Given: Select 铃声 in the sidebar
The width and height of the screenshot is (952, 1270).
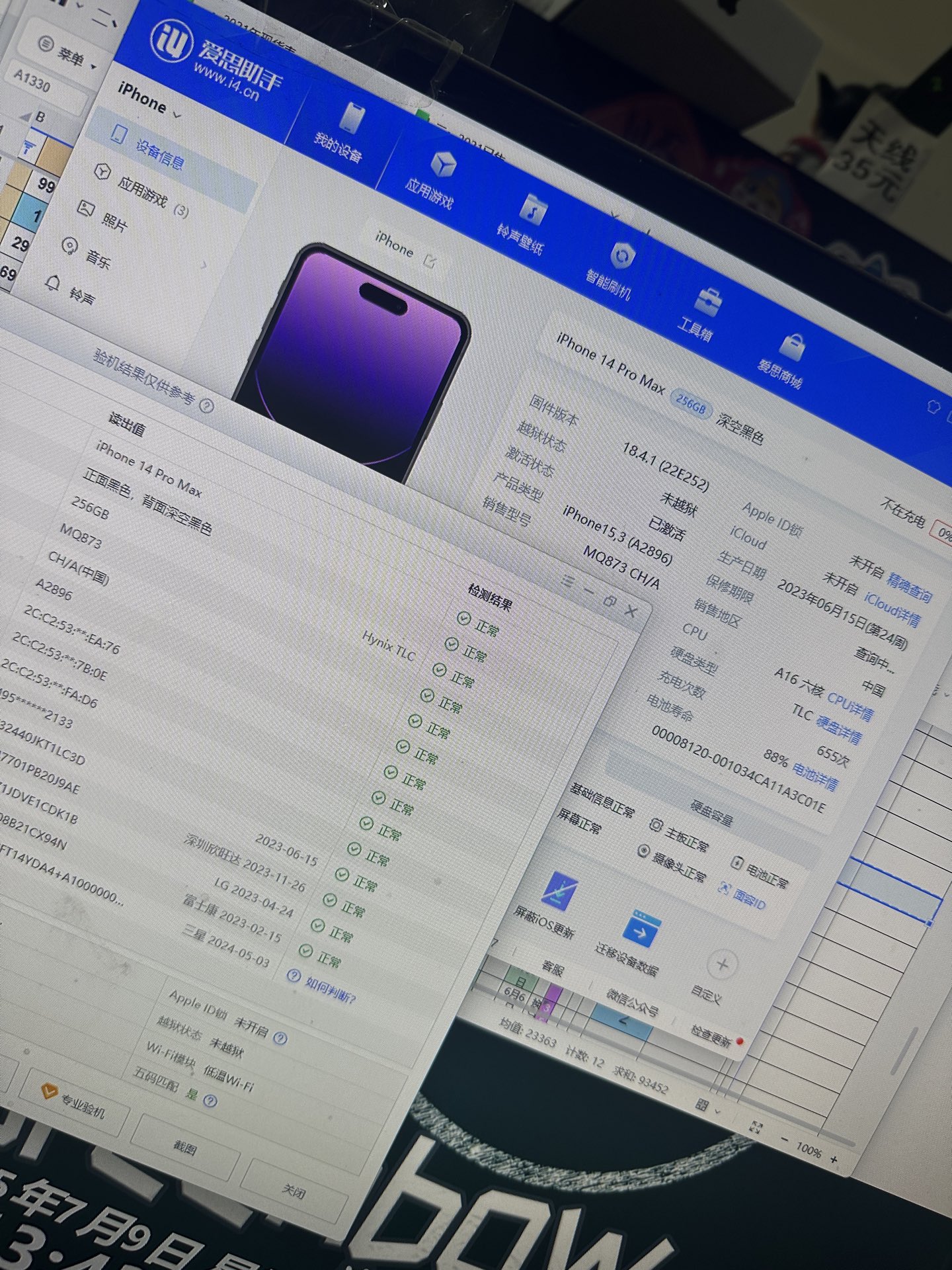Looking at the screenshot, I should (70, 290).
